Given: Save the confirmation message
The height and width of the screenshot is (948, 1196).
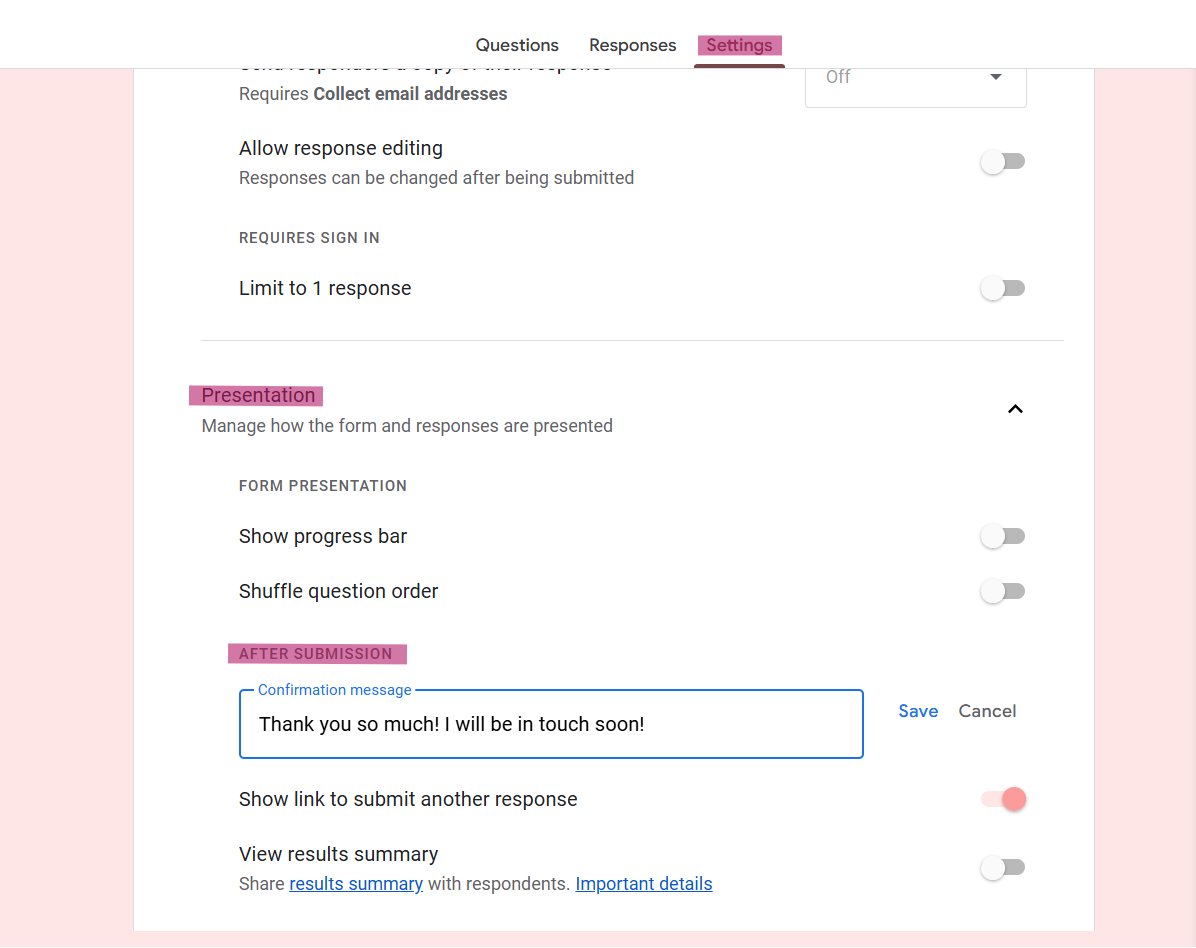Looking at the screenshot, I should [918, 711].
